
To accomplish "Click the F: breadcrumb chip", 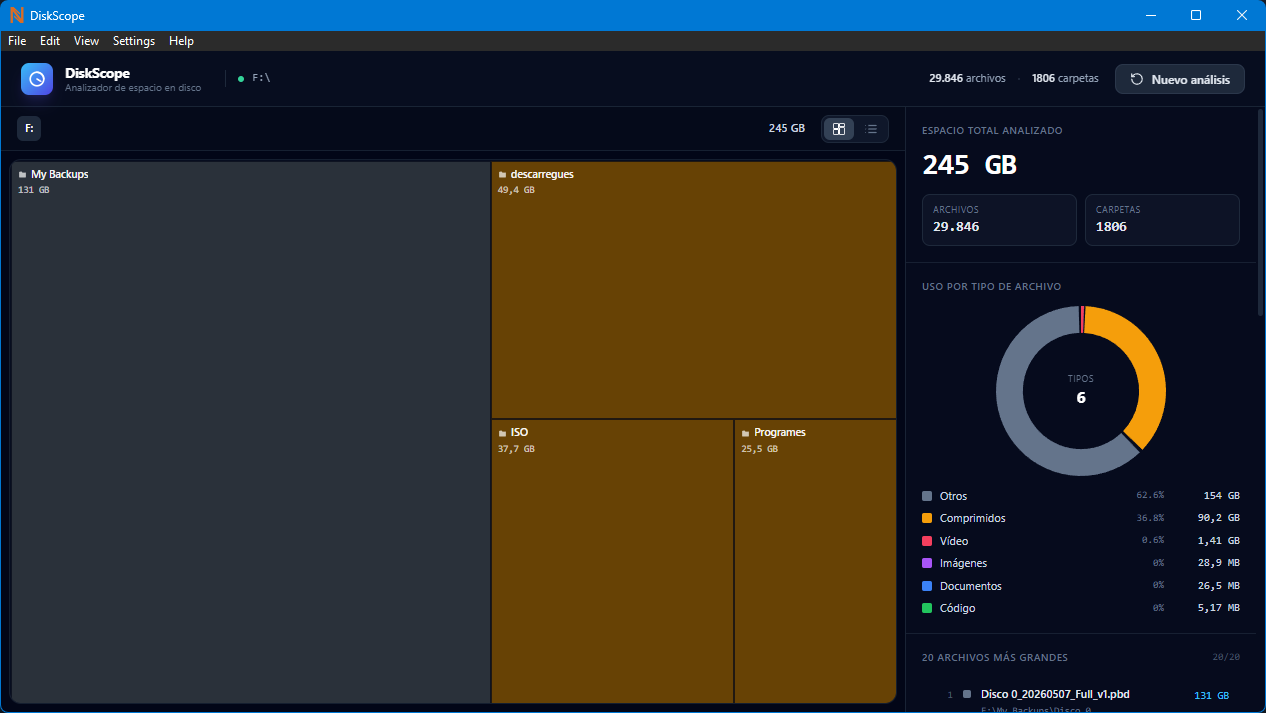I will (29, 129).
